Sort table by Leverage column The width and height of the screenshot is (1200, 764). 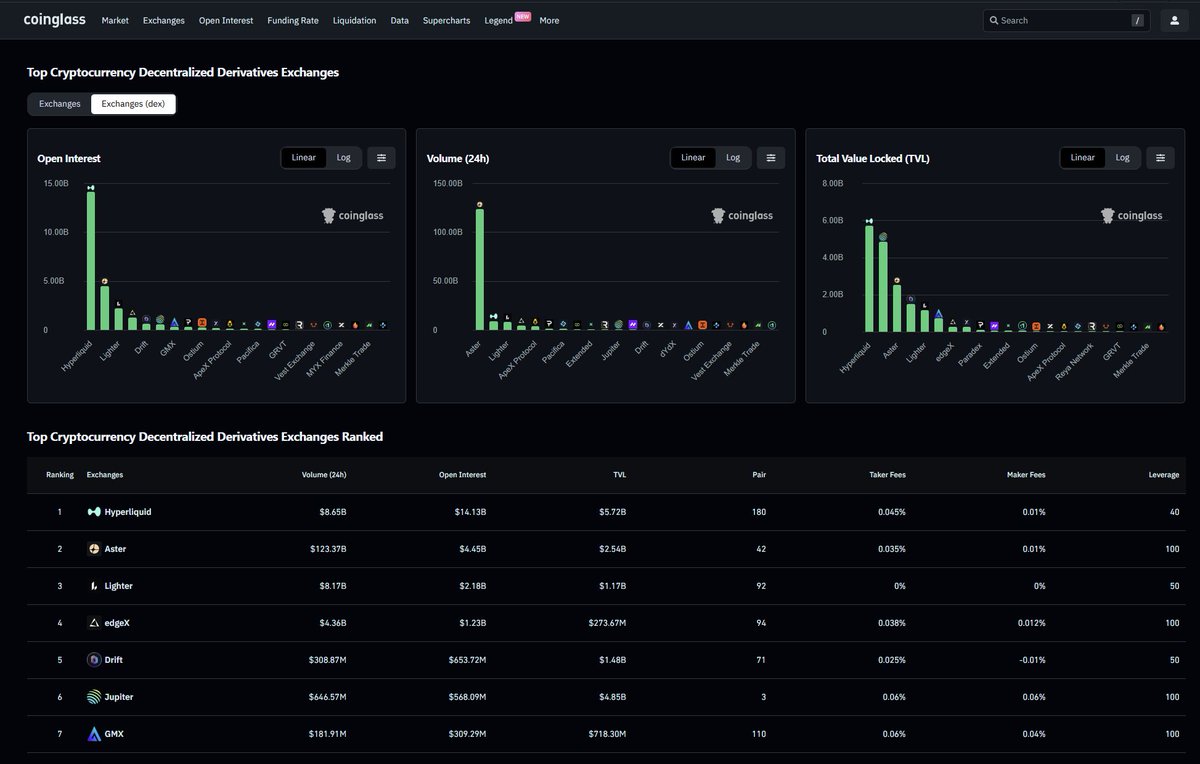(1164, 475)
